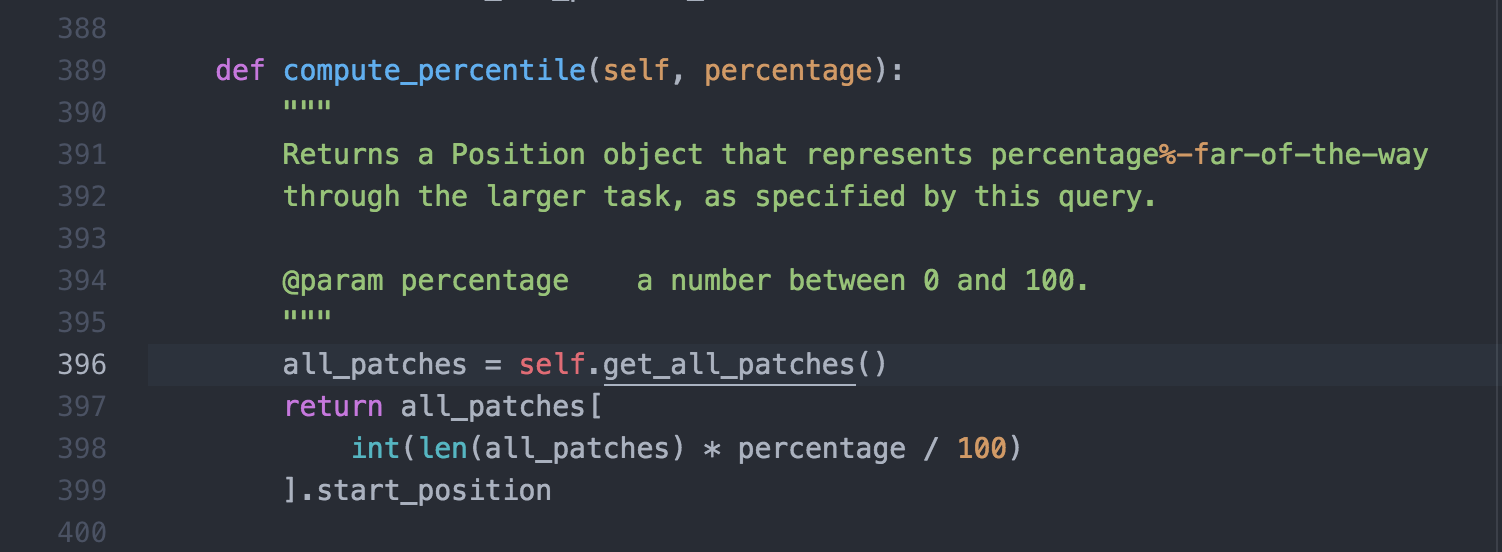Screen dimensions: 1502x552
Task: Click the '@param' tag in the docstring
Action: pyautogui.click(x=333, y=281)
